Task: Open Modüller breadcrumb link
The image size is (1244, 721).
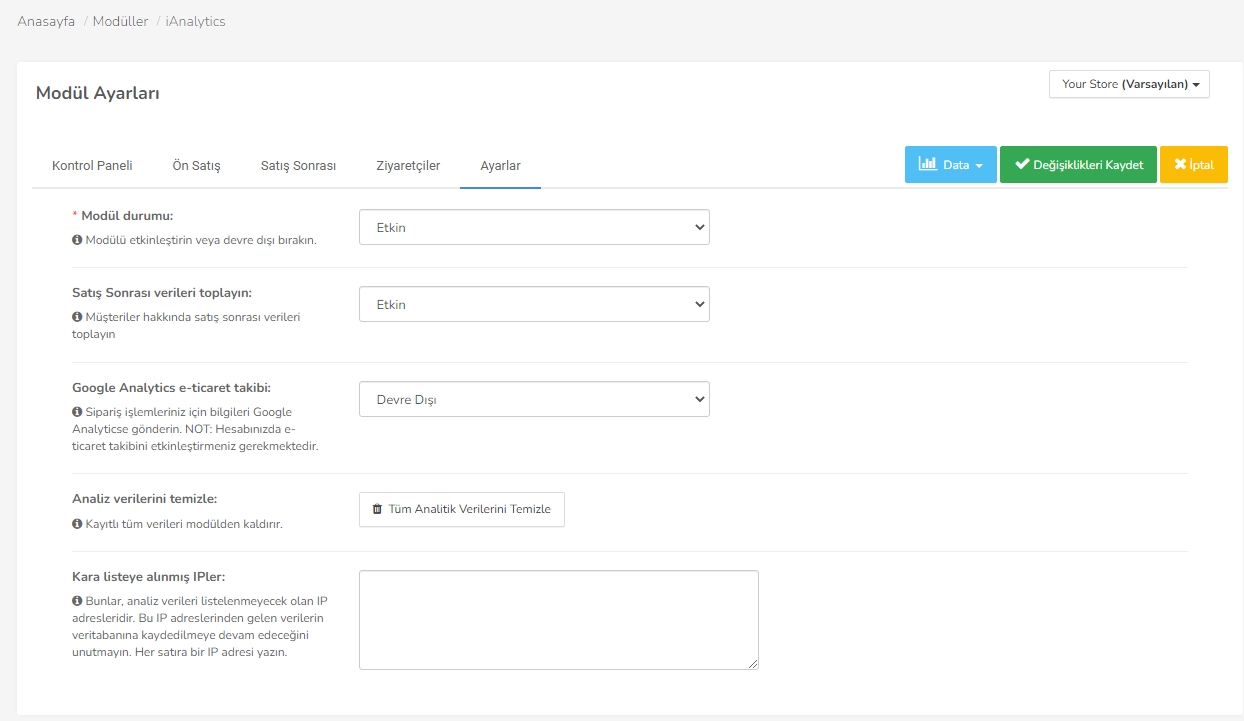Action: (x=120, y=21)
